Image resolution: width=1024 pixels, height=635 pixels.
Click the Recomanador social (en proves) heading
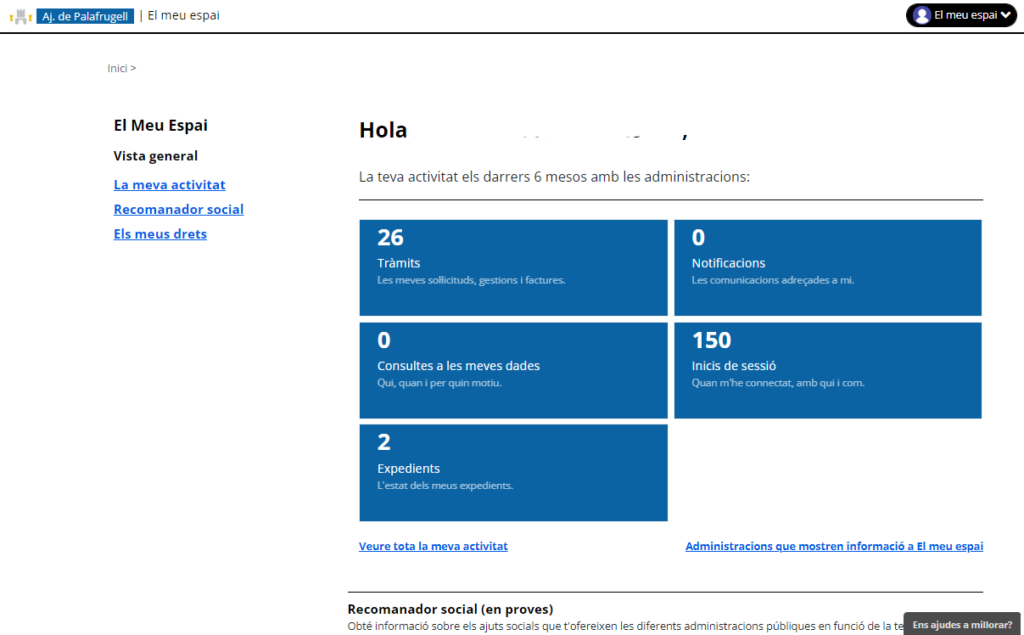(x=450, y=609)
